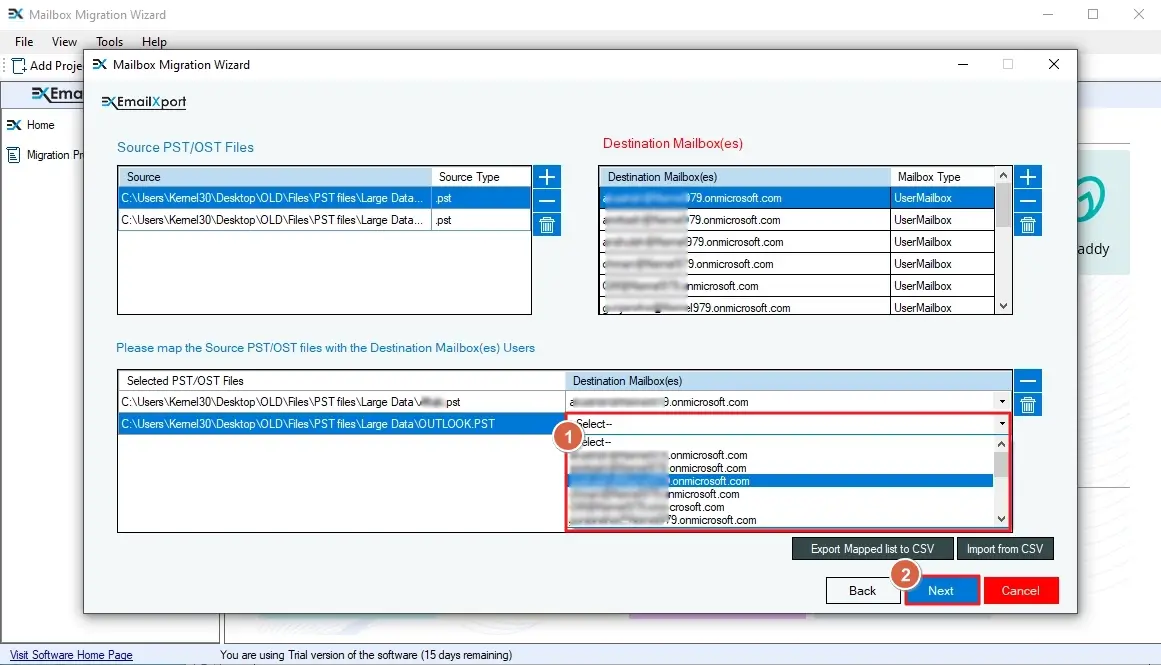Open Migration Project in the sidebar

[x=55, y=155]
